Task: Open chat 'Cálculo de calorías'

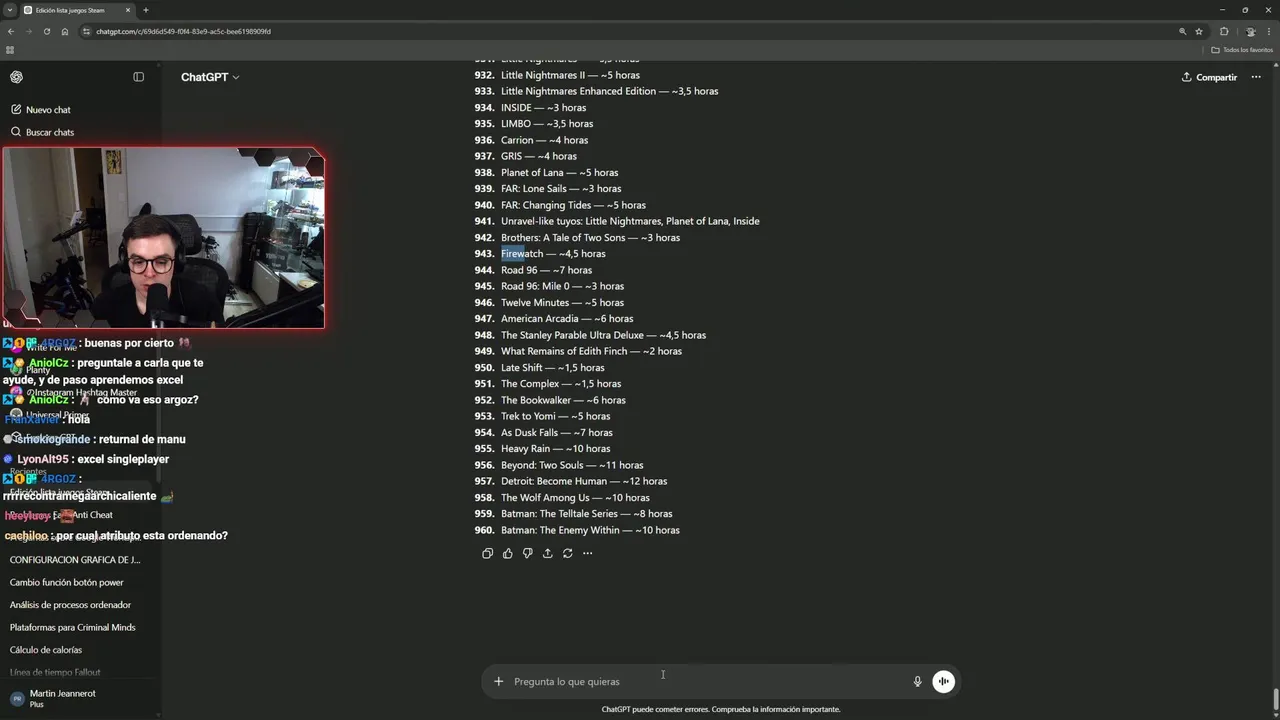Action: point(46,650)
